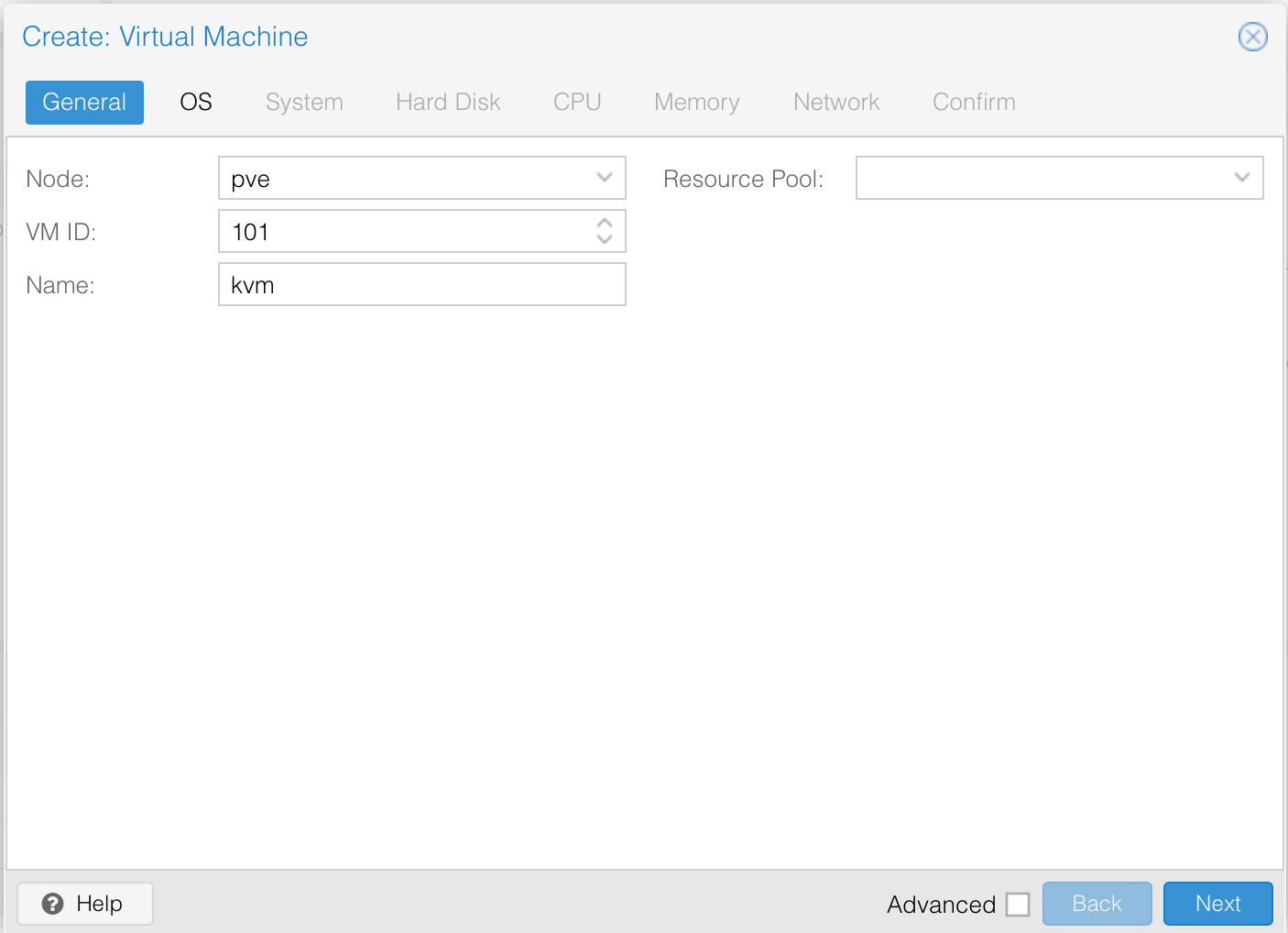This screenshot has width=1288, height=933.
Task: Enable the Advanced checkbox
Action: pyautogui.click(x=1018, y=905)
